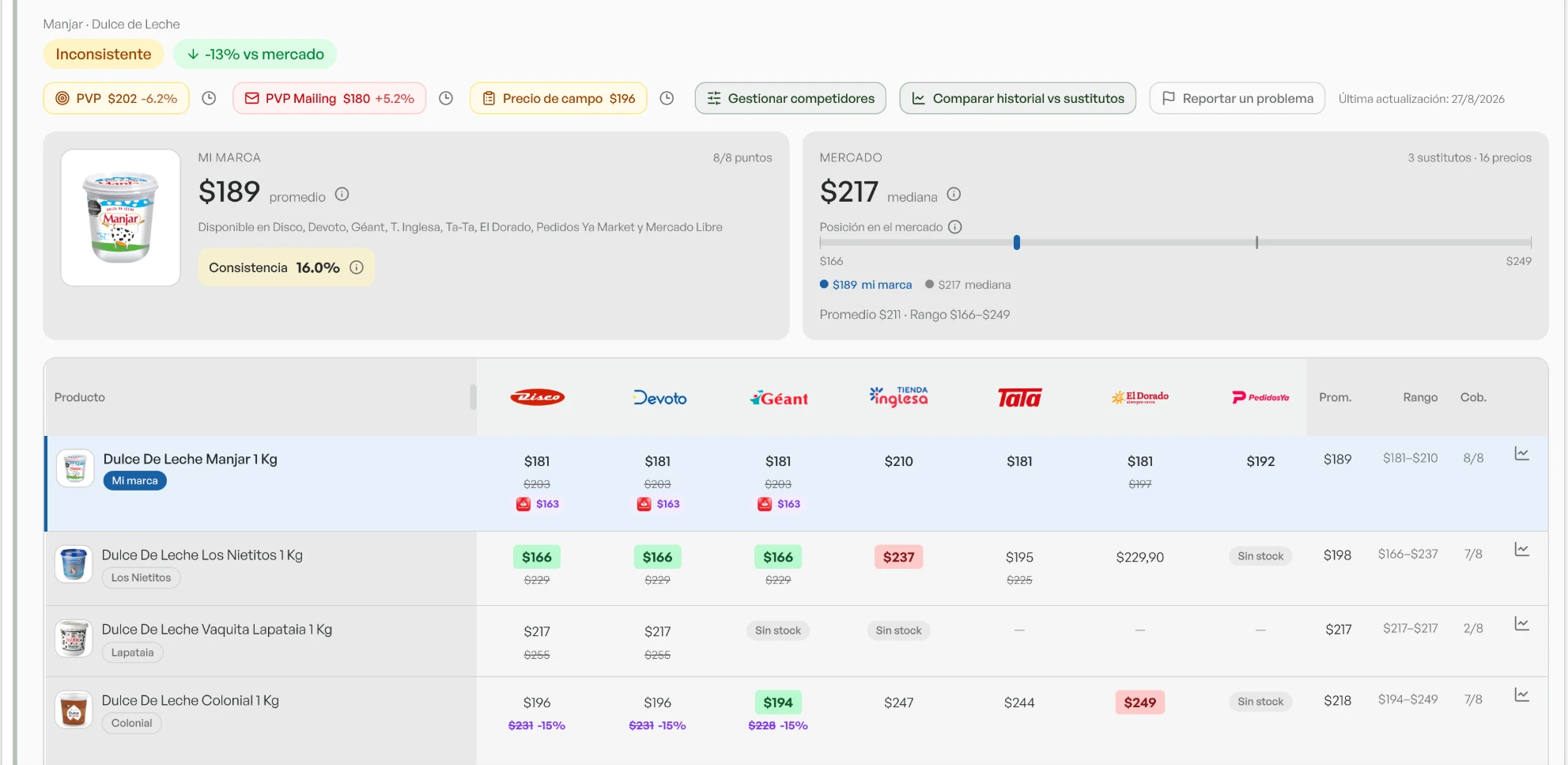Open chart for Dulce De Leche Manjar row
This screenshot has width=1568, height=765.
pos(1521,454)
